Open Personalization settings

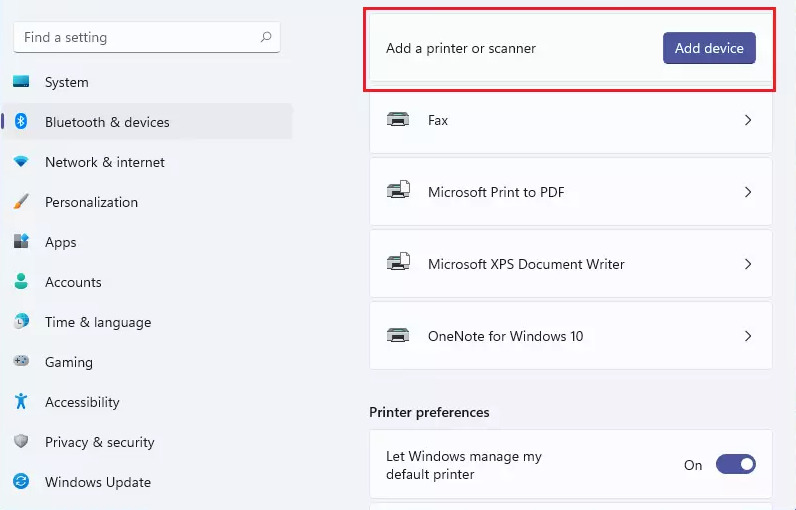coord(147,202)
